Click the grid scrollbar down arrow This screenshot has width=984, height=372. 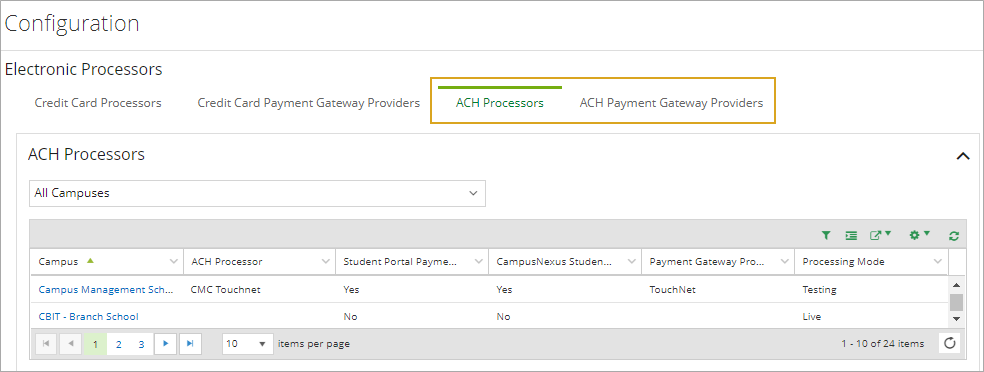click(956, 319)
